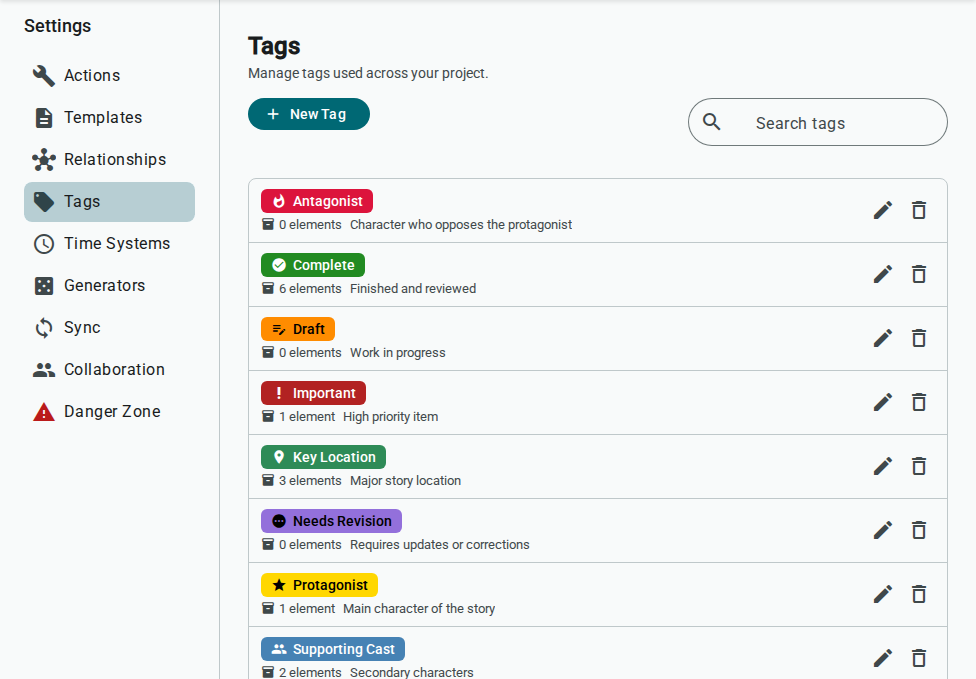
Task: Click "6 elements" count under Complete
Action: [310, 289]
